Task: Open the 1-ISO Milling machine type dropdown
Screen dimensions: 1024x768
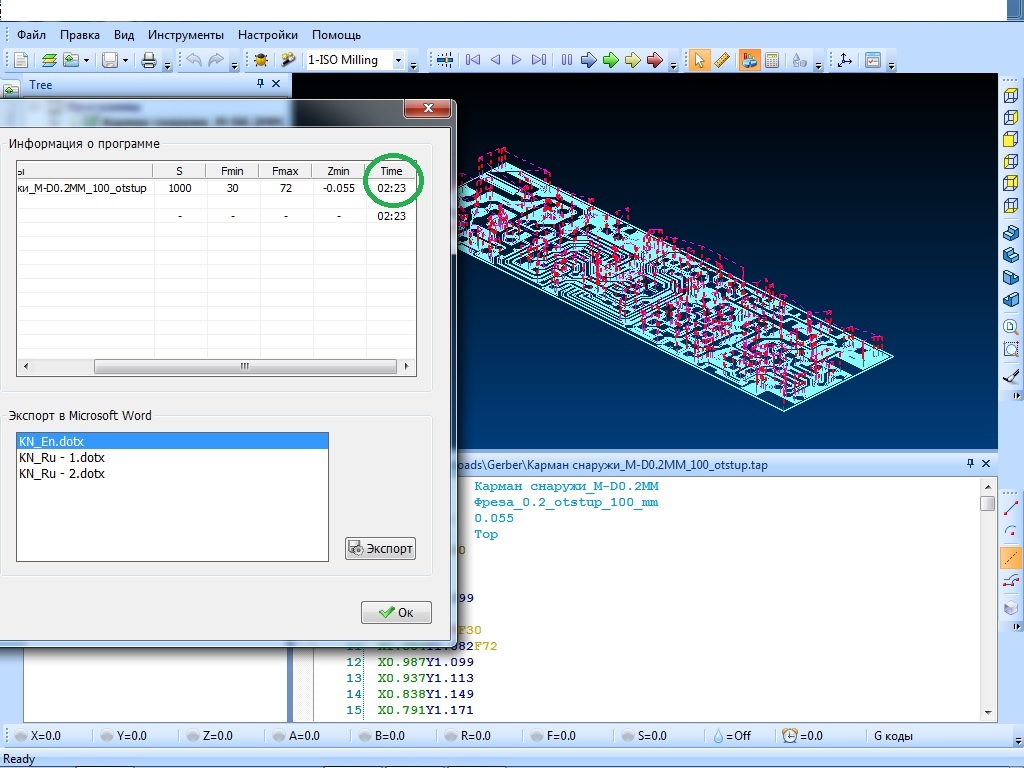Action: (398, 60)
